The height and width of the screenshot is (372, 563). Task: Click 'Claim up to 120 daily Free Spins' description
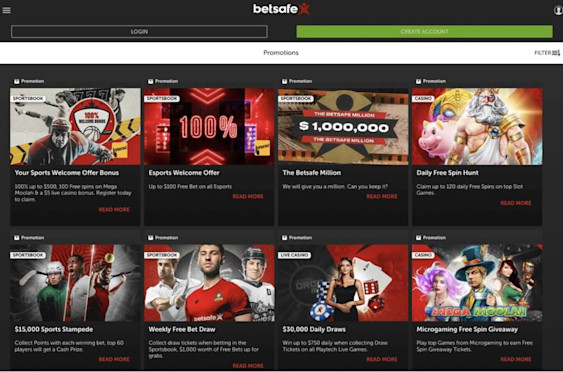click(469, 190)
